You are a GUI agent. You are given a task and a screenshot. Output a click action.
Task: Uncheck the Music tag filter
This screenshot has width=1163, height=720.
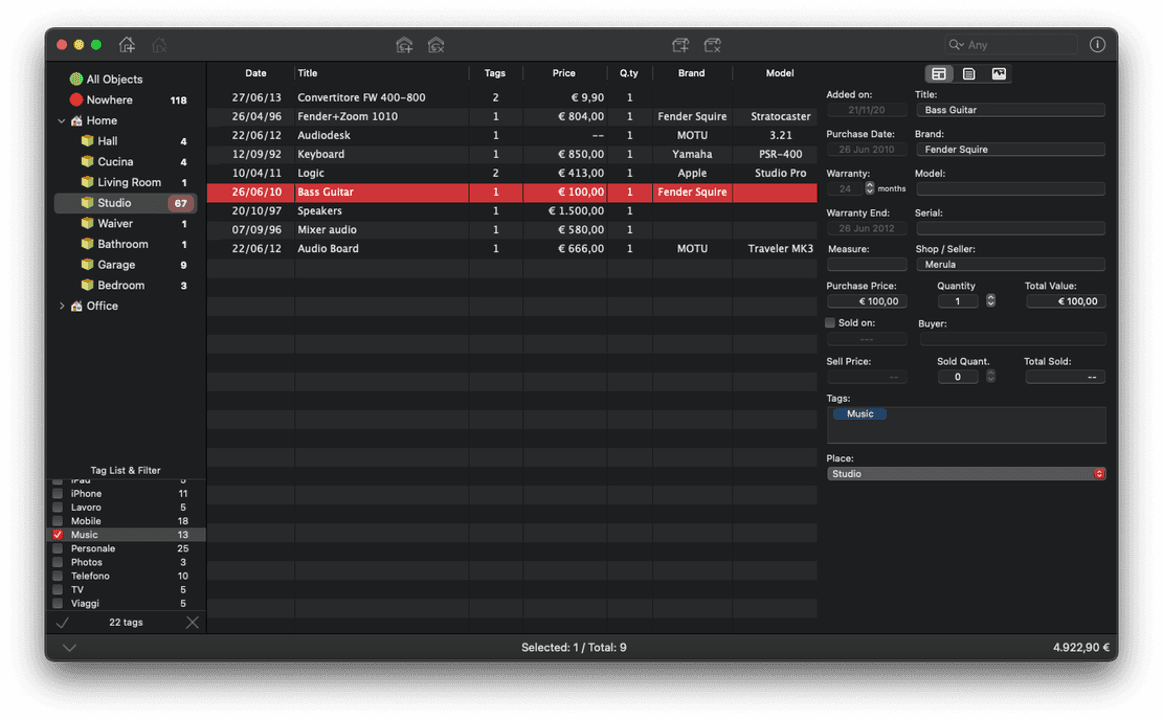click(x=58, y=535)
